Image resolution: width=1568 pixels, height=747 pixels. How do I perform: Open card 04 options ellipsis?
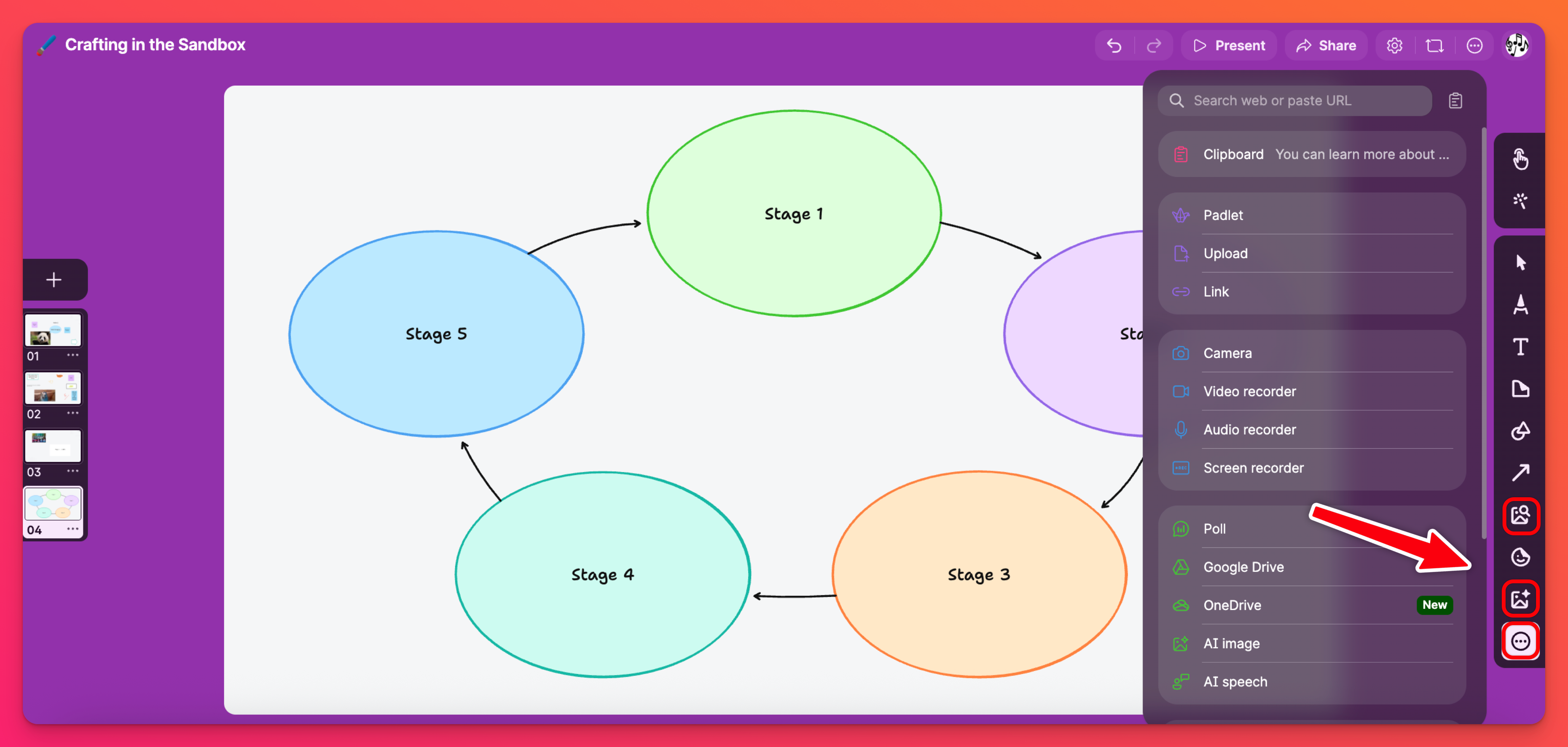pyautogui.click(x=72, y=529)
